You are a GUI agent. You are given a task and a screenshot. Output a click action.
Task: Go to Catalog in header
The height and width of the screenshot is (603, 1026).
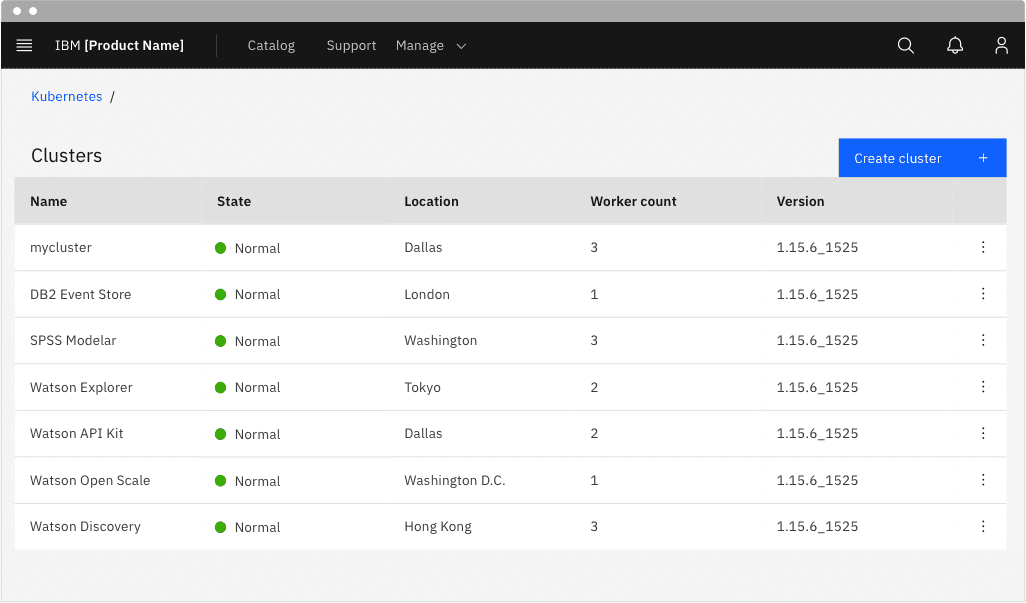click(271, 46)
